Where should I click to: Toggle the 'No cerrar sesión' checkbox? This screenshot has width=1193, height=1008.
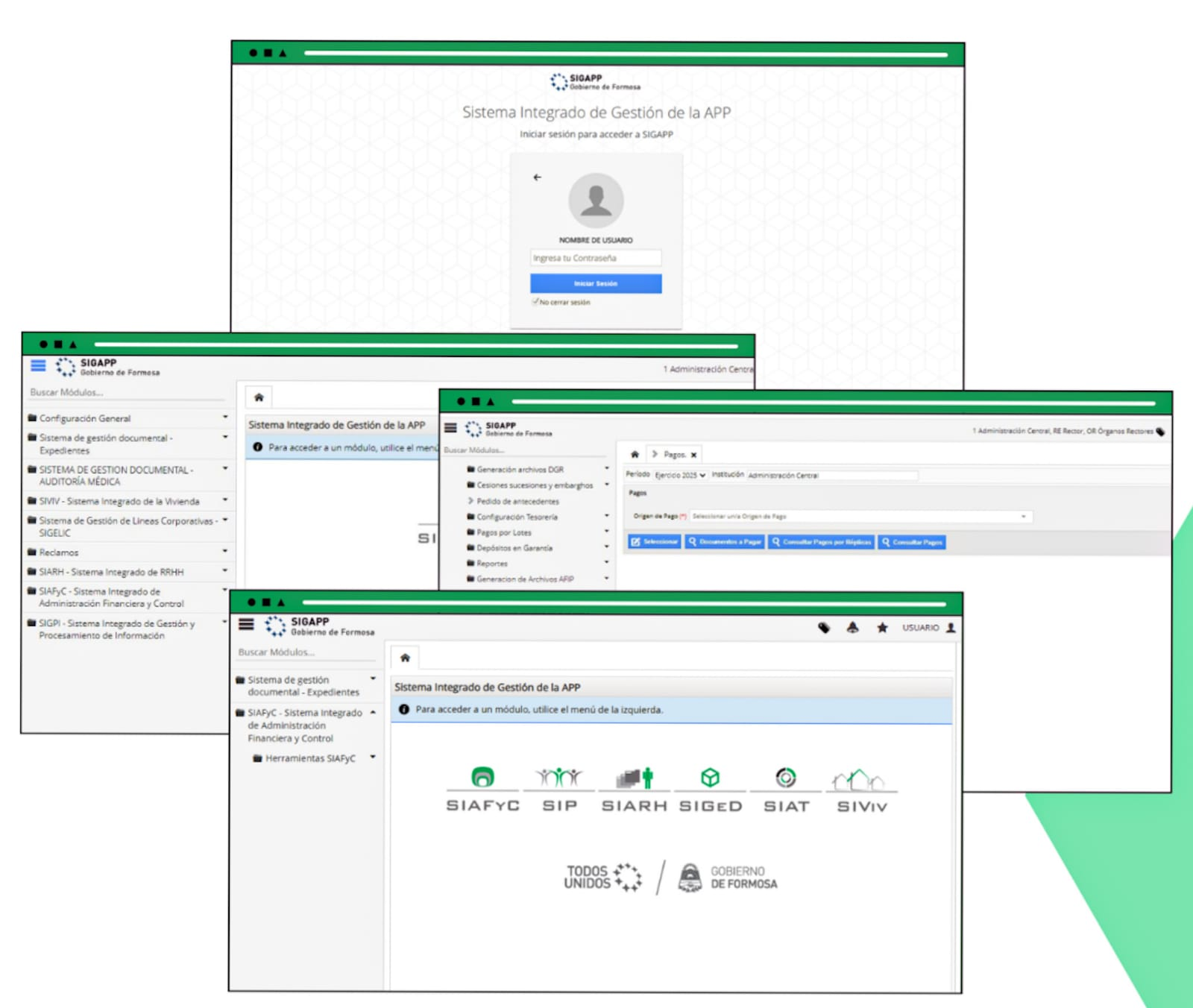click(535, 302)
